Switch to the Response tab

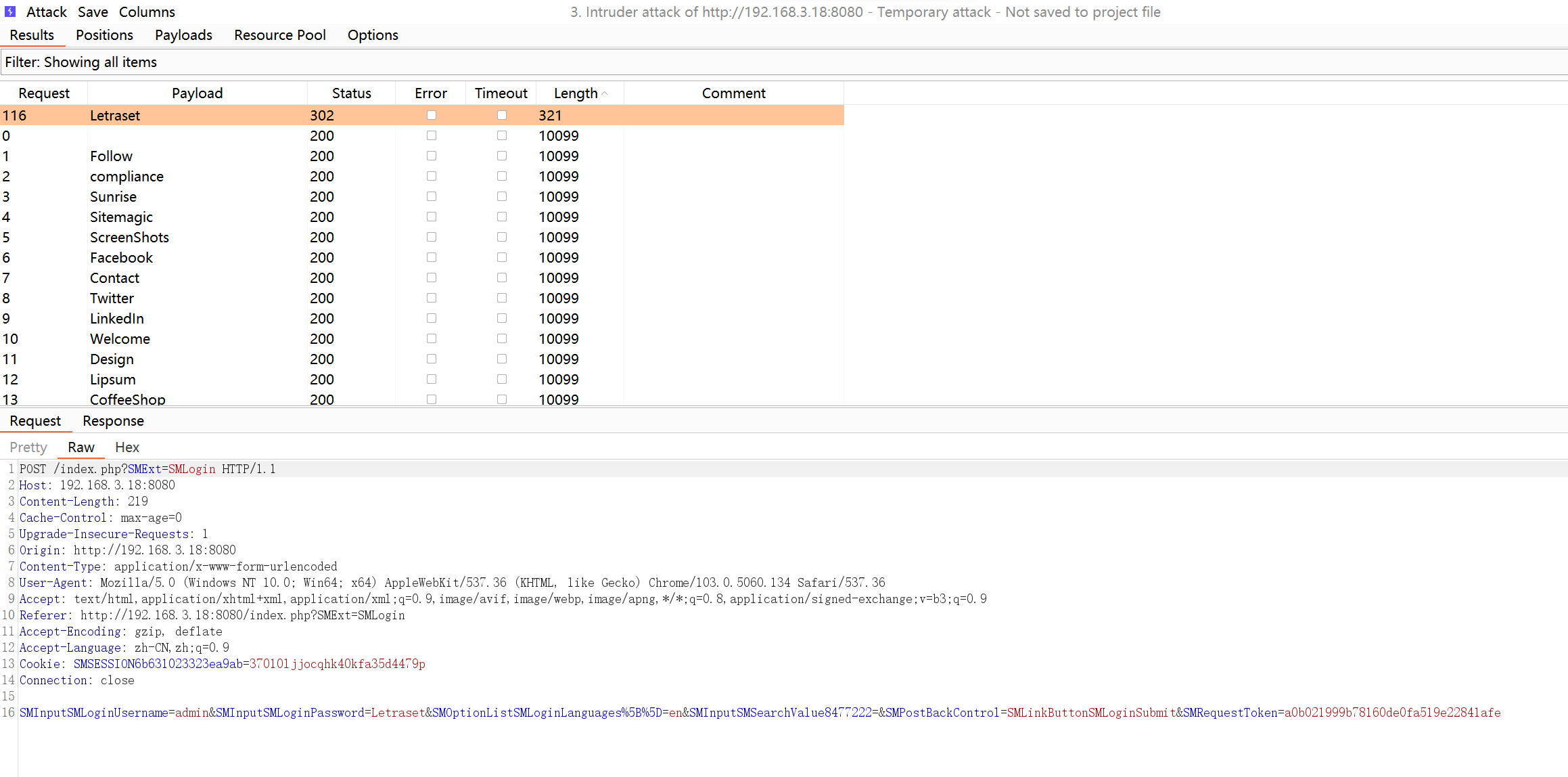(113, 421)
